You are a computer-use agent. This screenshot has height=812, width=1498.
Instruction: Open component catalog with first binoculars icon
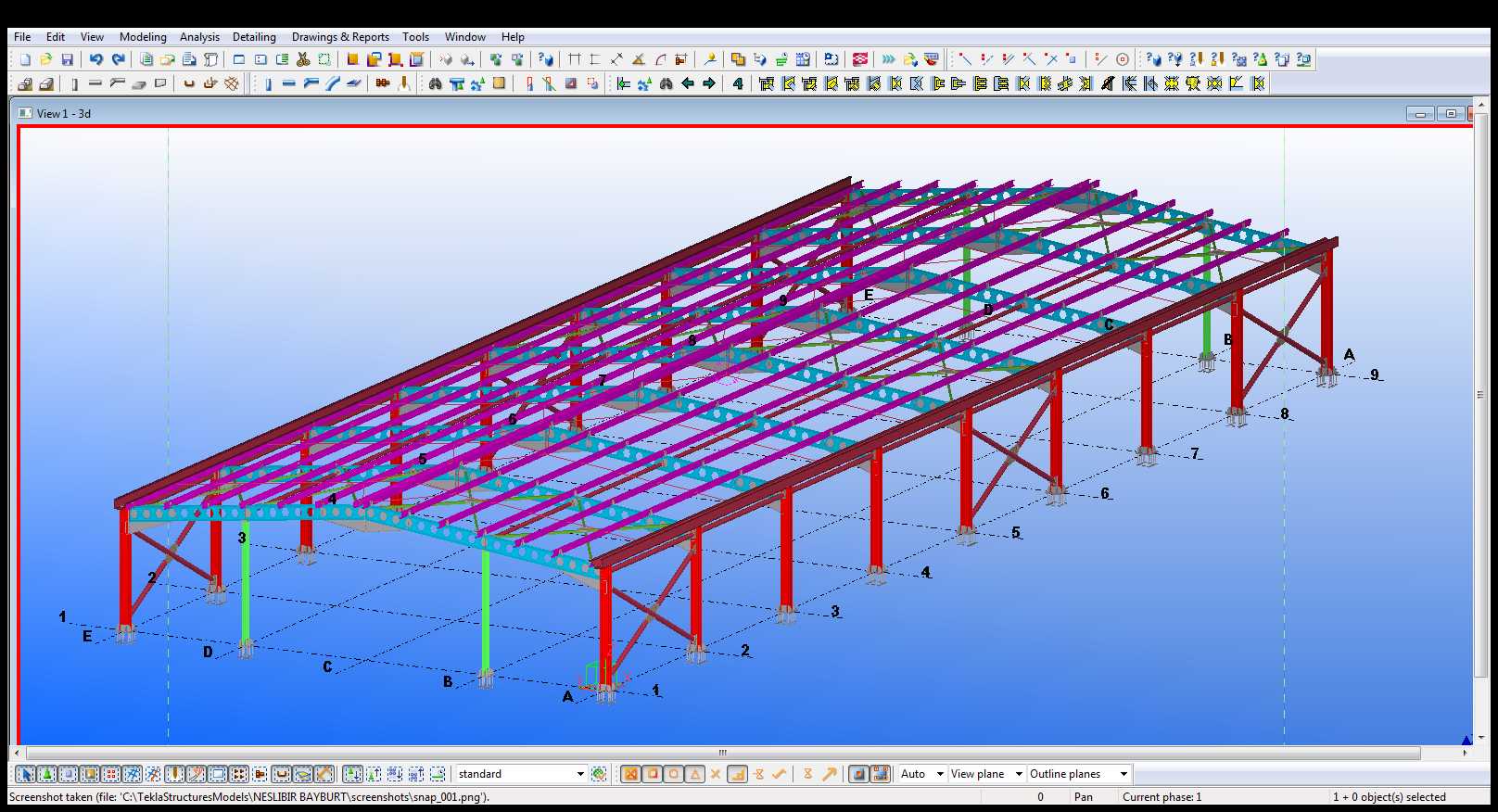tap(435, 83)
